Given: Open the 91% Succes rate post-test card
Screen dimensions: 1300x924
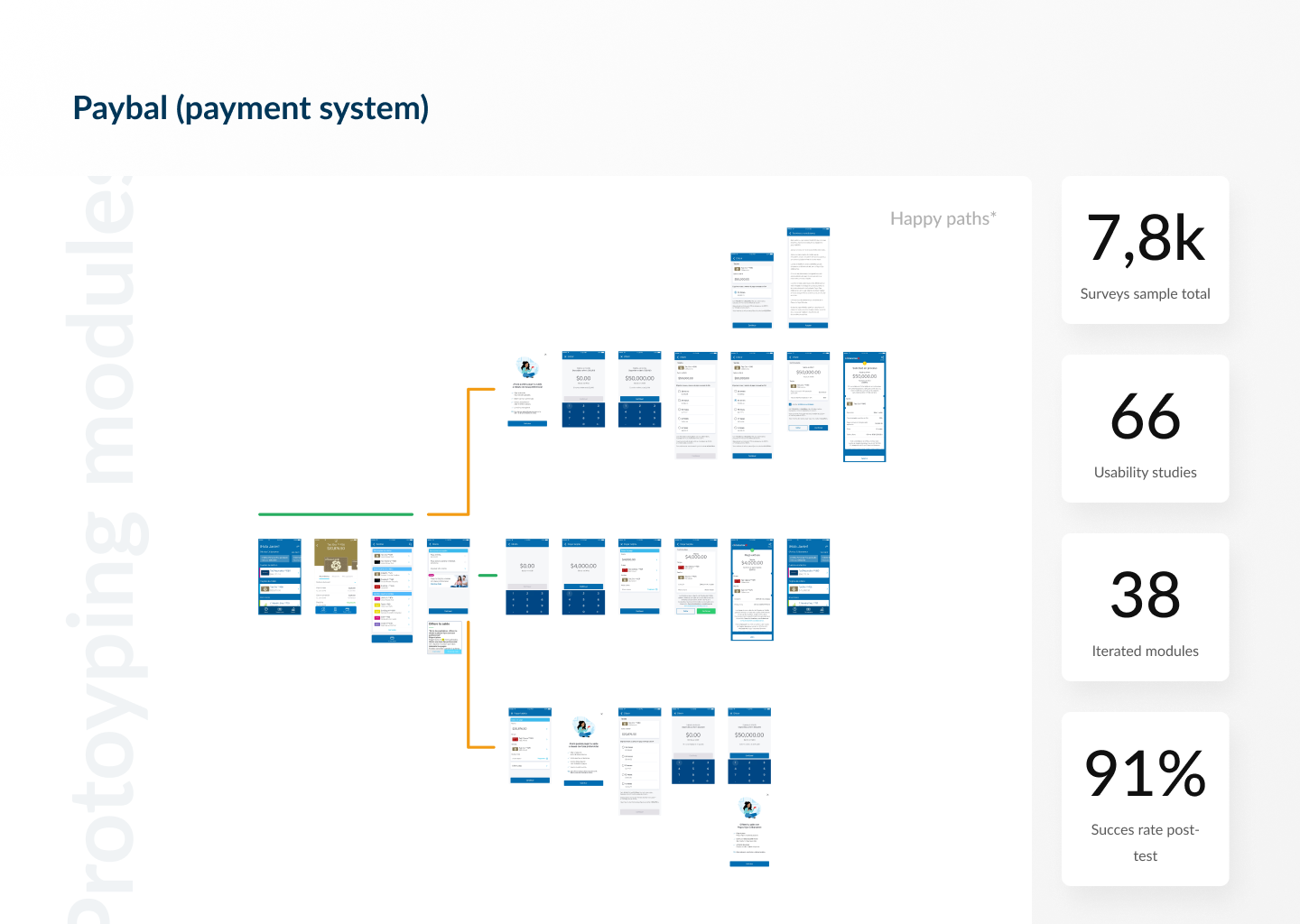Looking at the screenshot, I should pos(1145,799).
